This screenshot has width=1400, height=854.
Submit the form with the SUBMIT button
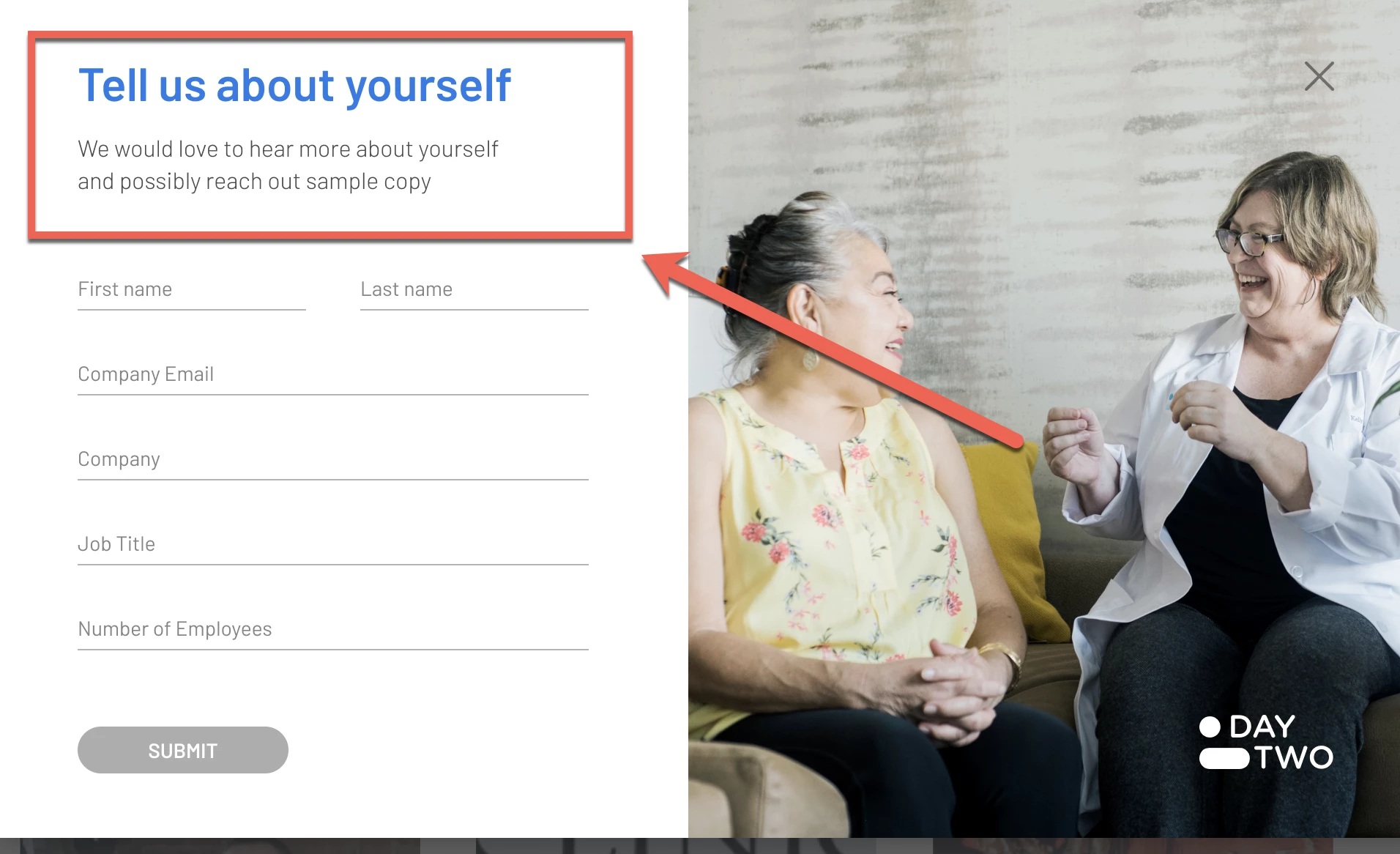point(183,750)
